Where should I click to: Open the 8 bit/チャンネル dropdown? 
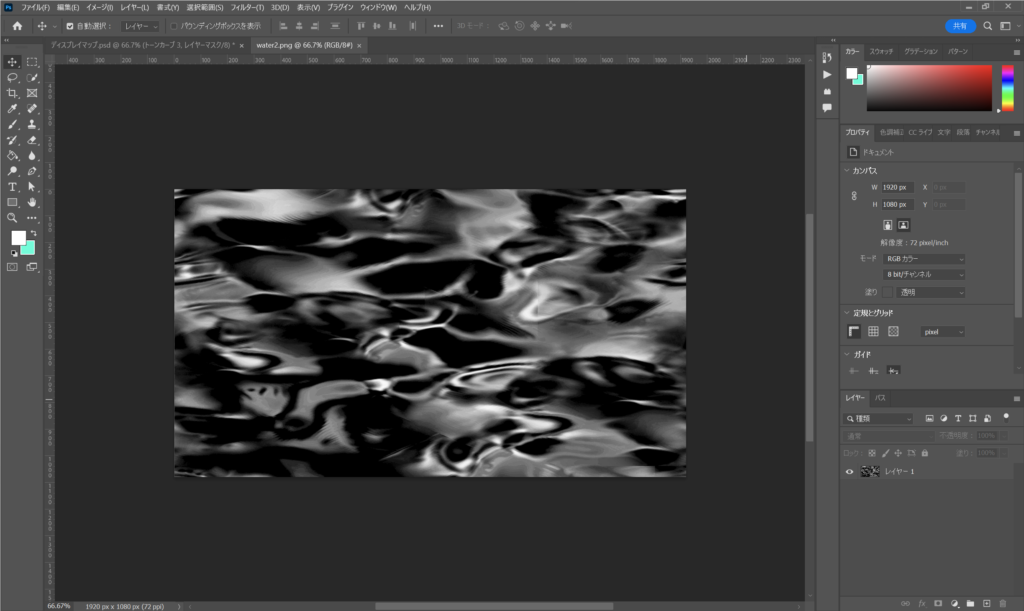924,274
